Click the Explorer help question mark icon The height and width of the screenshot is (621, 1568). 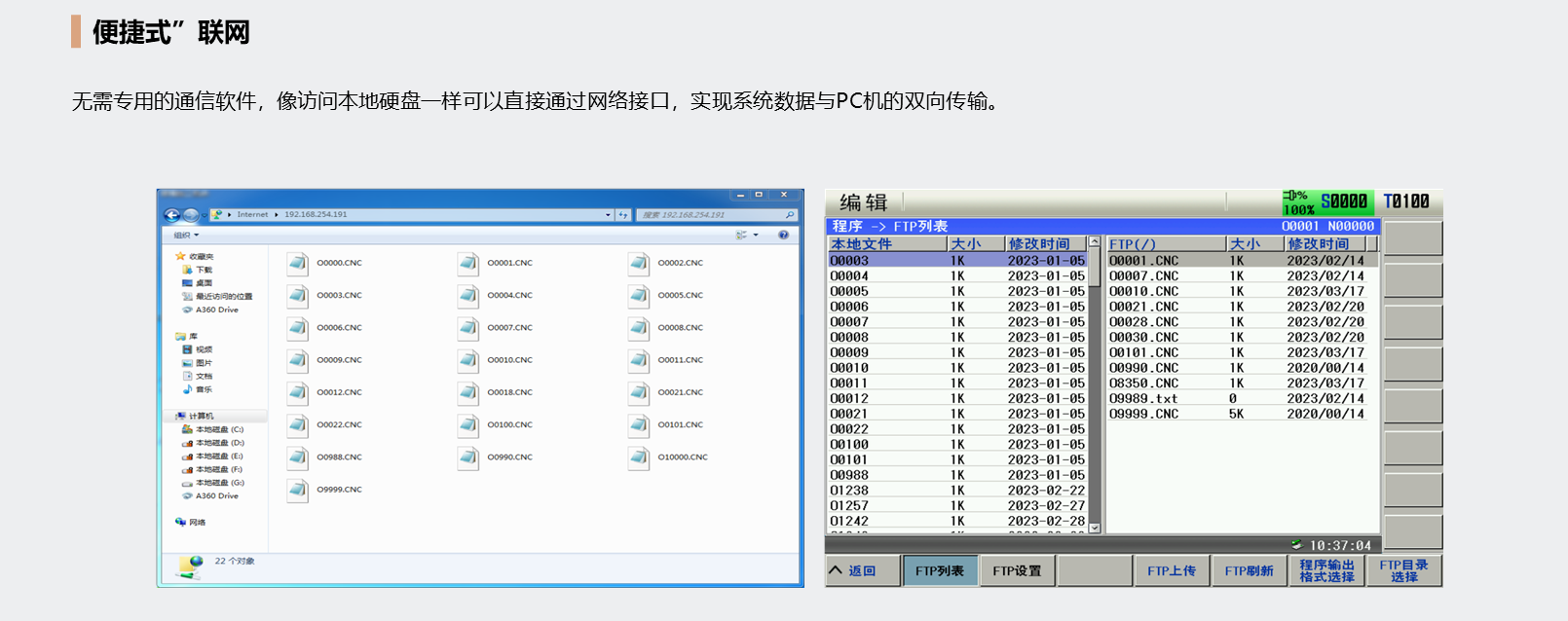click(x=783, y=235)
